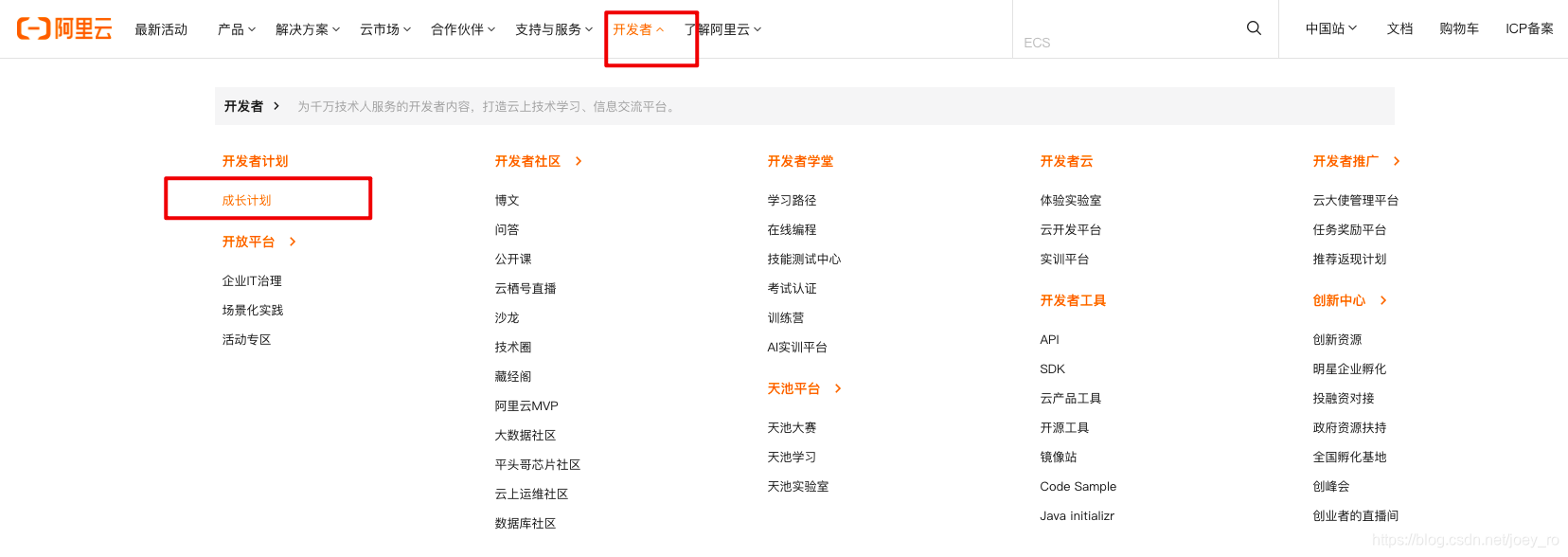This screenshot has width=1568, height=557.
Task: Open the AI实训平台 link
Action: 797,347
